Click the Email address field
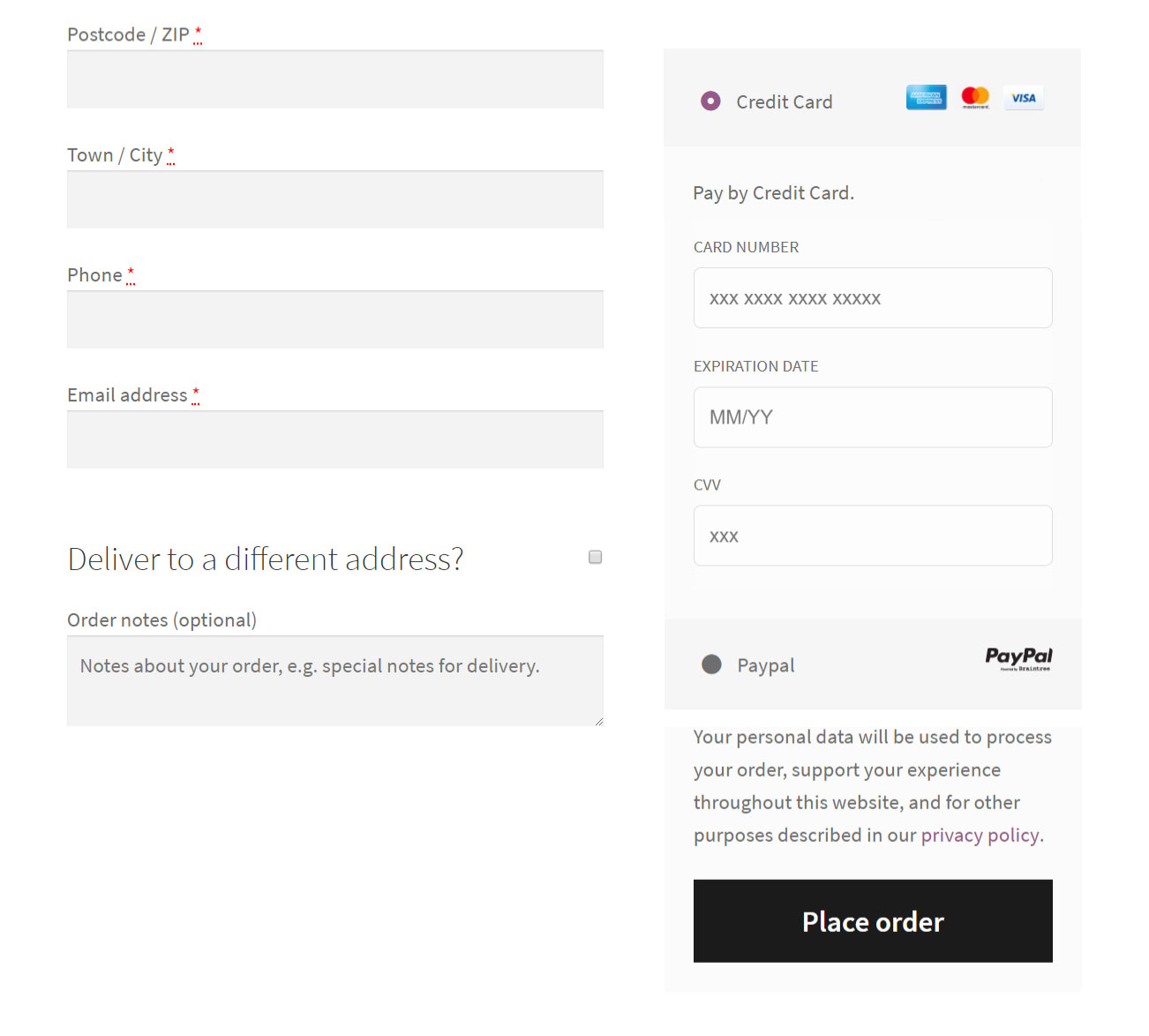Image resolution: width=1149 pixels, height=1036 pixels. [335, 439]
